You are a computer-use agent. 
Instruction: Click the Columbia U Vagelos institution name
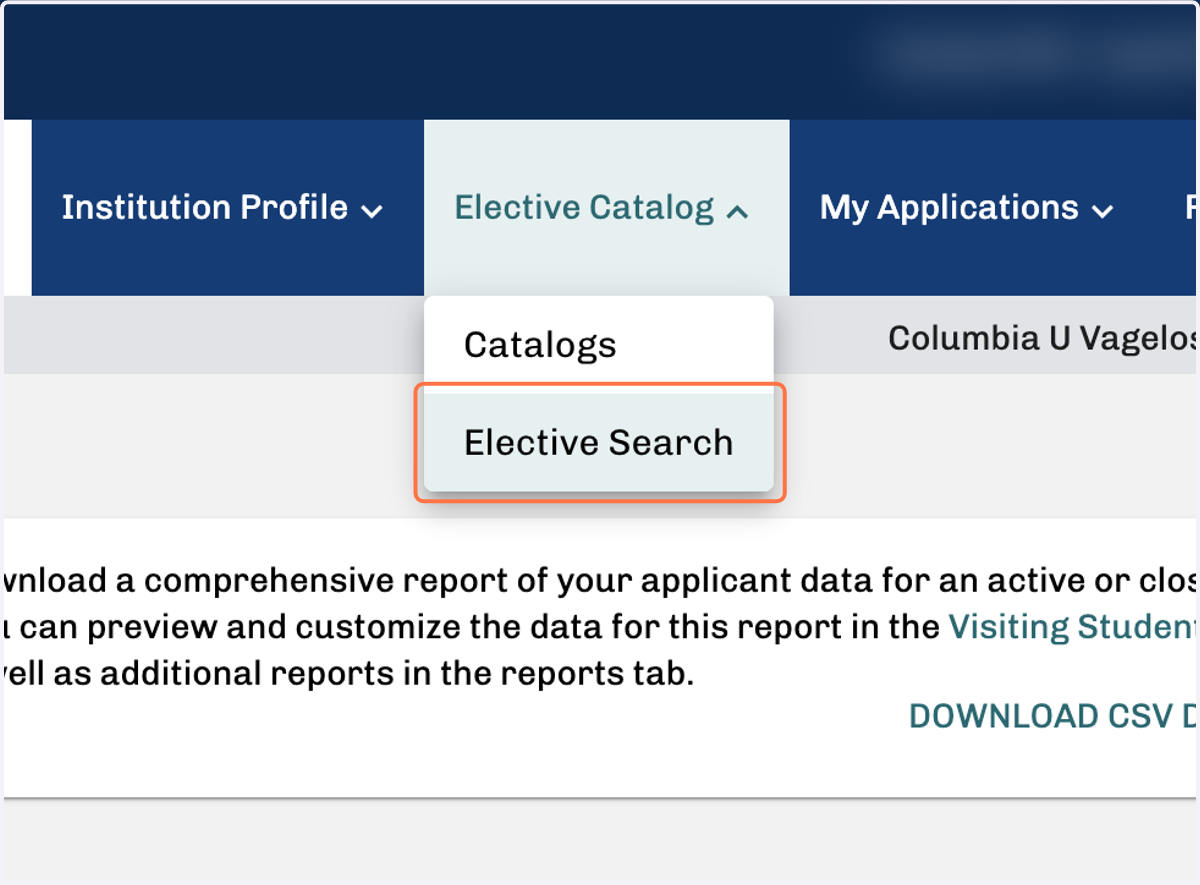[x=1043, y=338]
